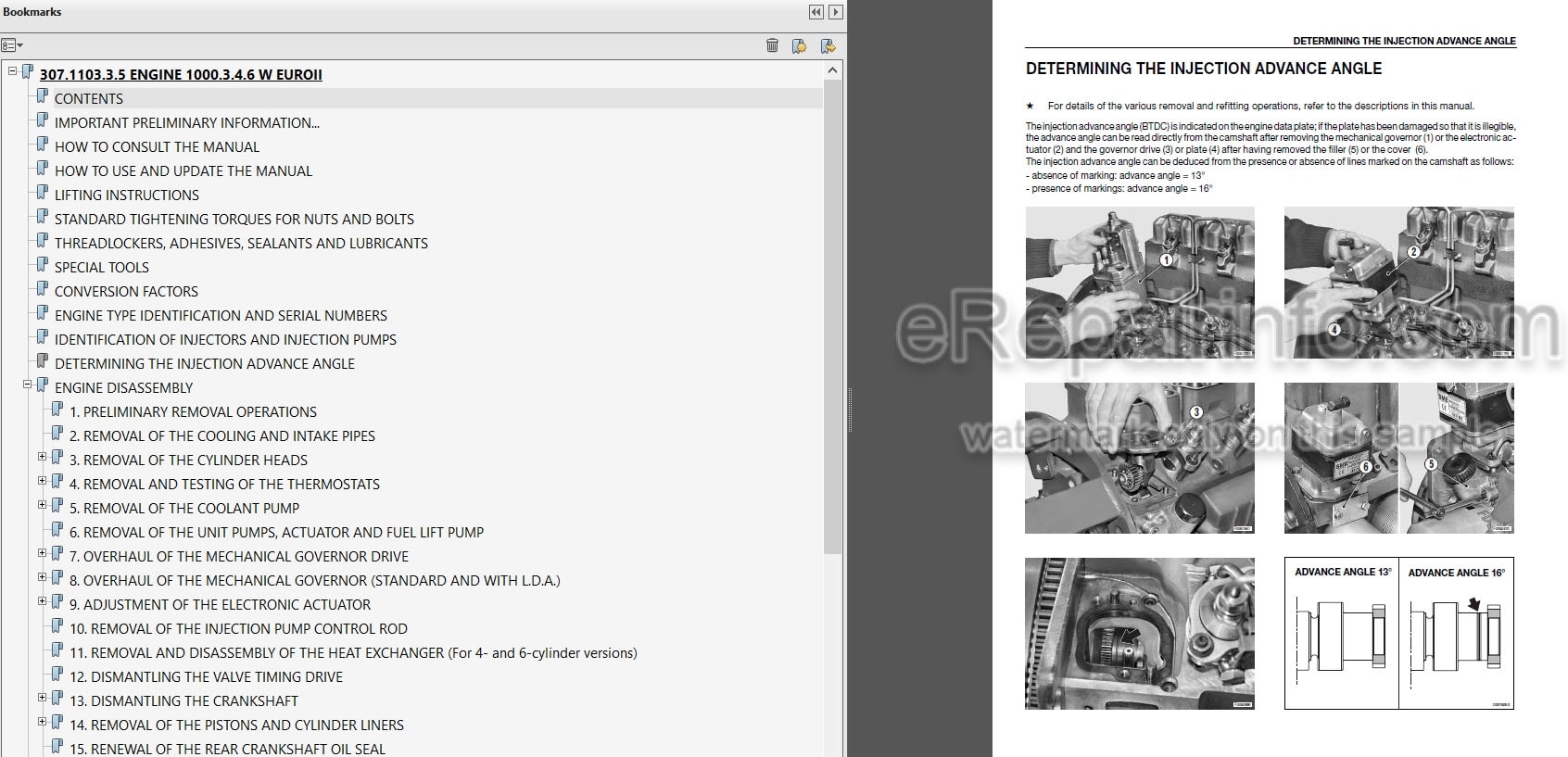The height and width of the screenshot is (757, 1568).
Task: Select CONVERSION FACTORS bookmark
Action: [x=126, y=292]
